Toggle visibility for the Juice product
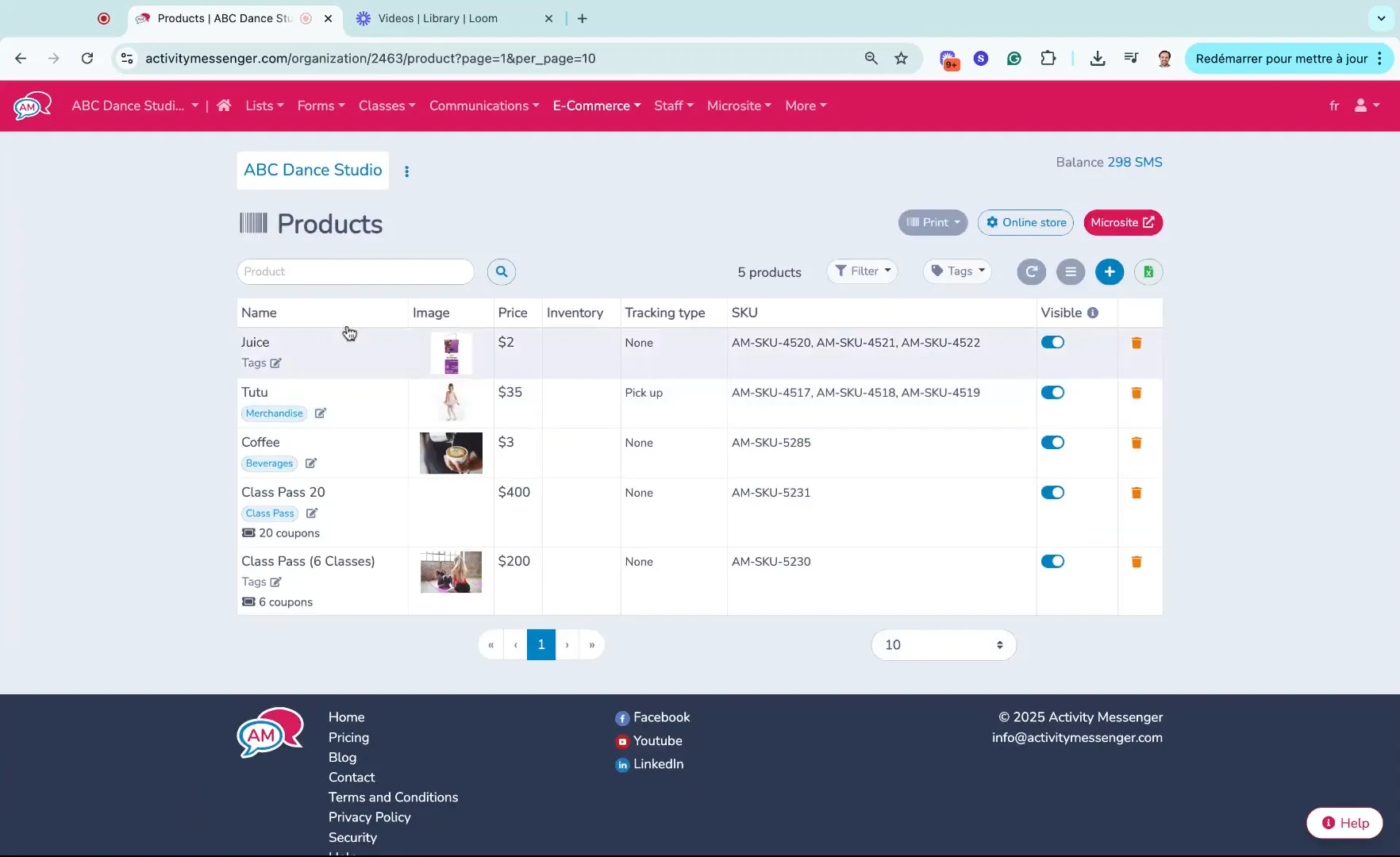Image resolution: width=1400 pixels, height=857 pixels. (x=1052, y=343)
